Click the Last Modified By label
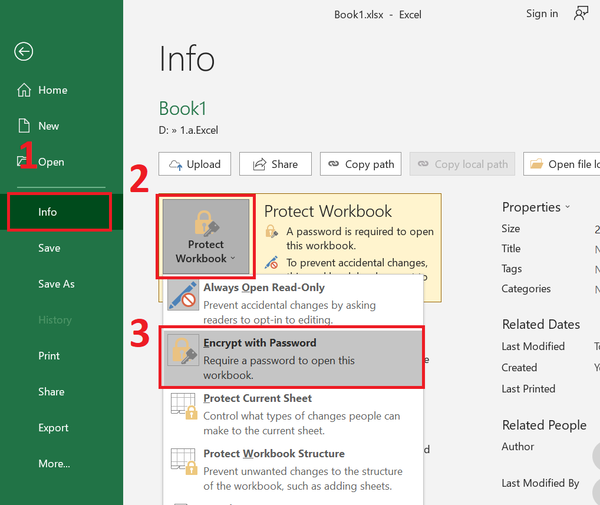Image resolution: width=600 pixels, height=505 pixels. (540, 483)
